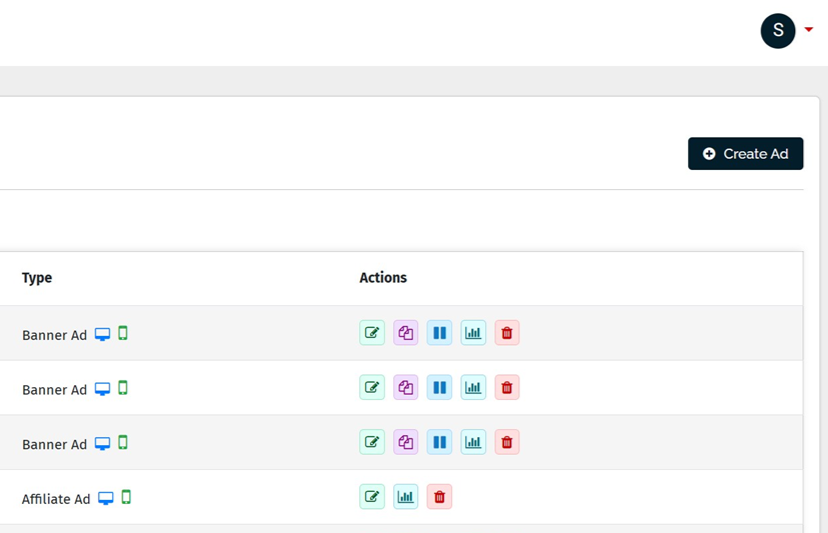Viewport: 828px width, 533px height.
Task: Edit the first Banner Ad
Action: [372, 333]
